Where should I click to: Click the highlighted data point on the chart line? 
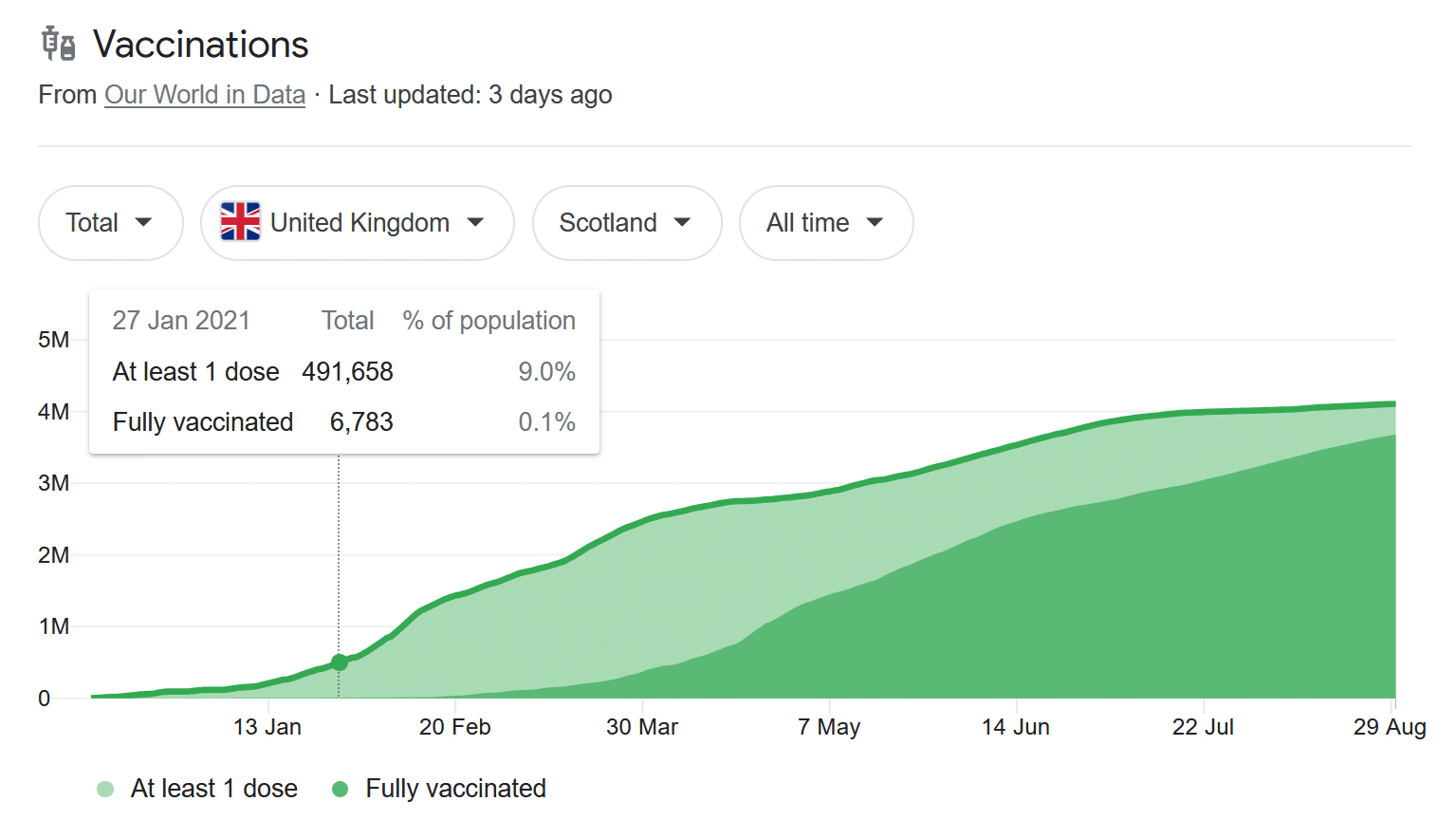[x=339, y=662]
